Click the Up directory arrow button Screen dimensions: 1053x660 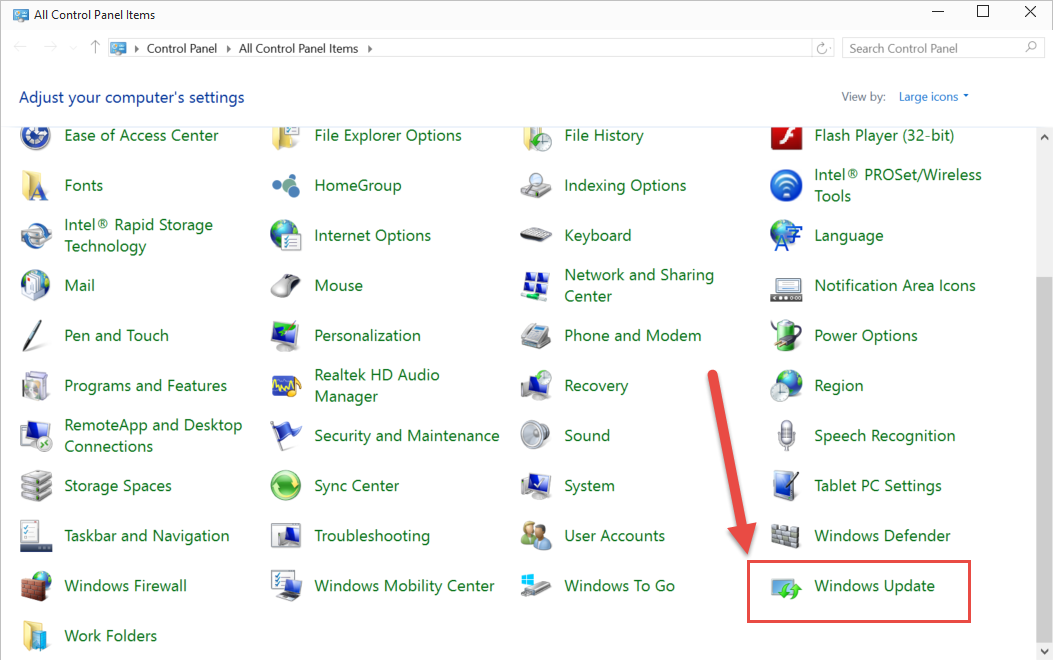[x=95, y=48]
